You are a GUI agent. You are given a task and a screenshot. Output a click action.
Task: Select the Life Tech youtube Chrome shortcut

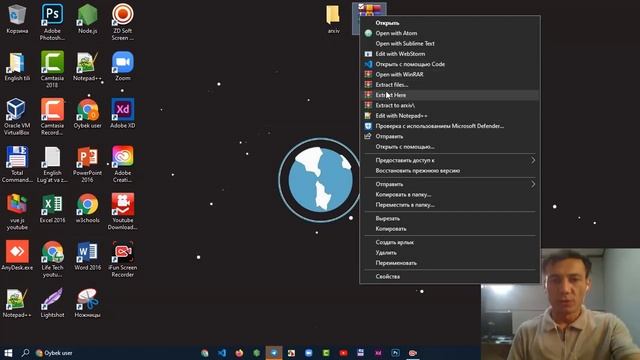click(x=52, y=258)
